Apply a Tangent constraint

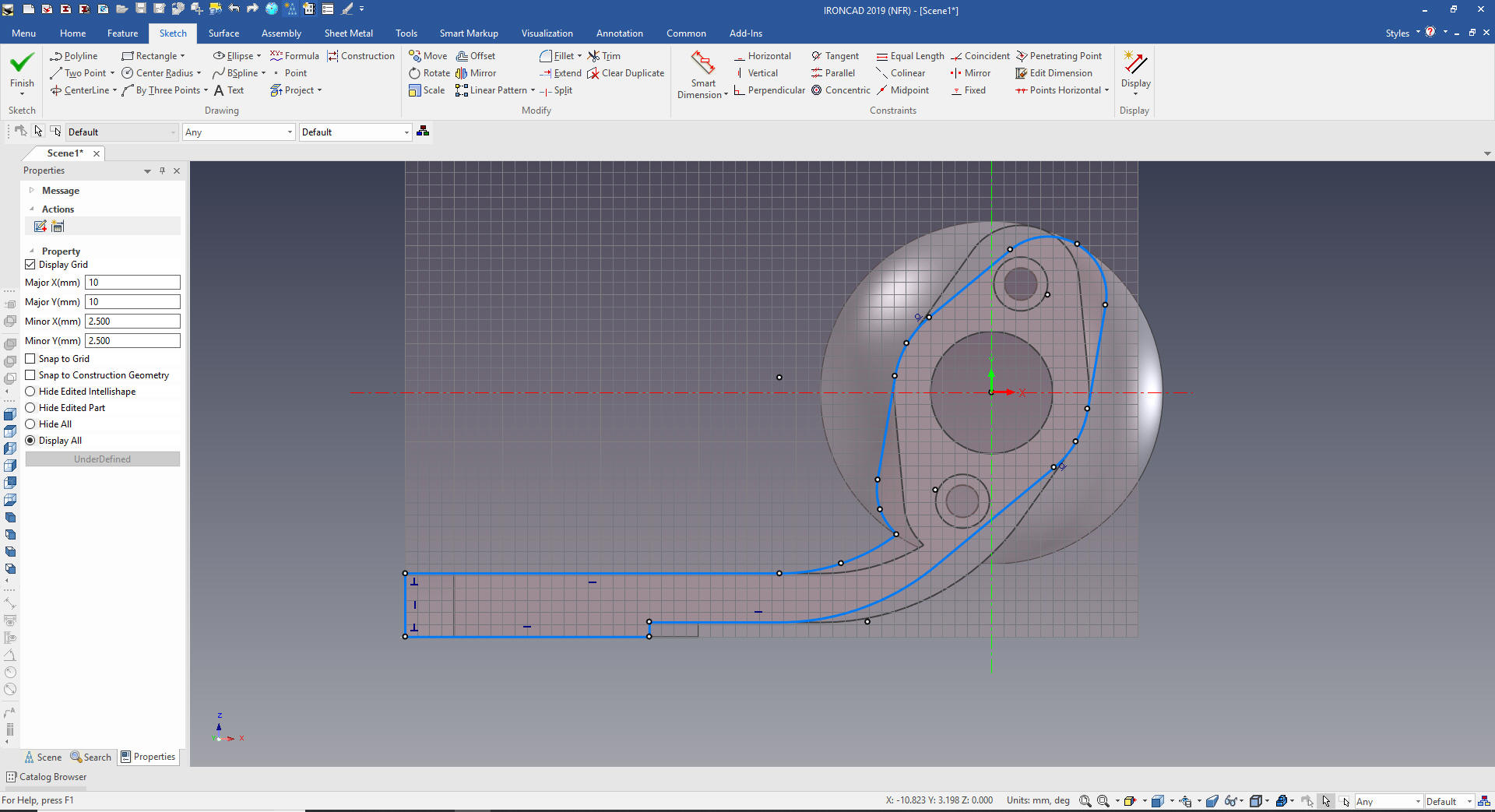835,56
